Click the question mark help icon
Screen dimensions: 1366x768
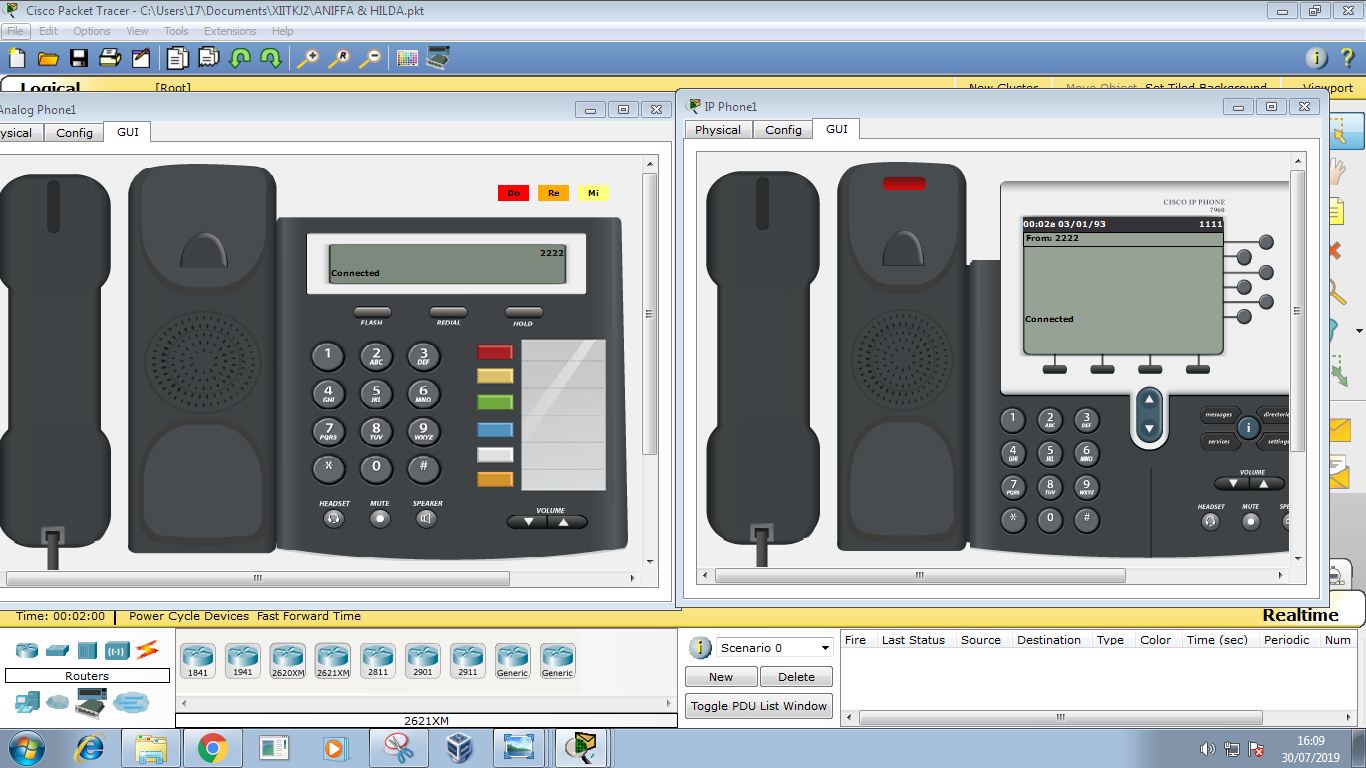pos(1347,58)
